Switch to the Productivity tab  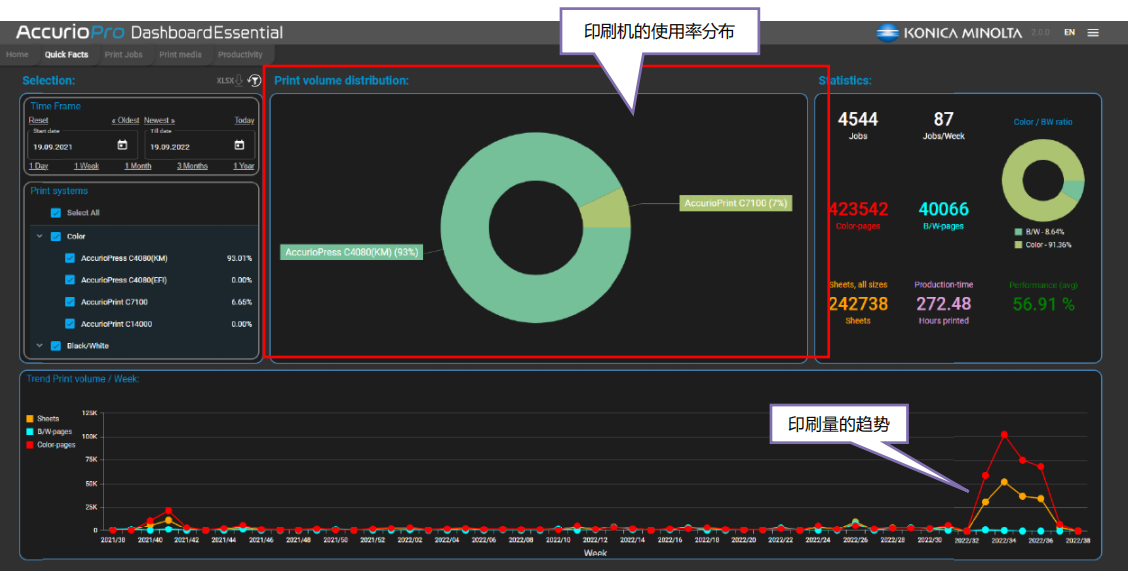pyautogui.click(x=240, y=55)
